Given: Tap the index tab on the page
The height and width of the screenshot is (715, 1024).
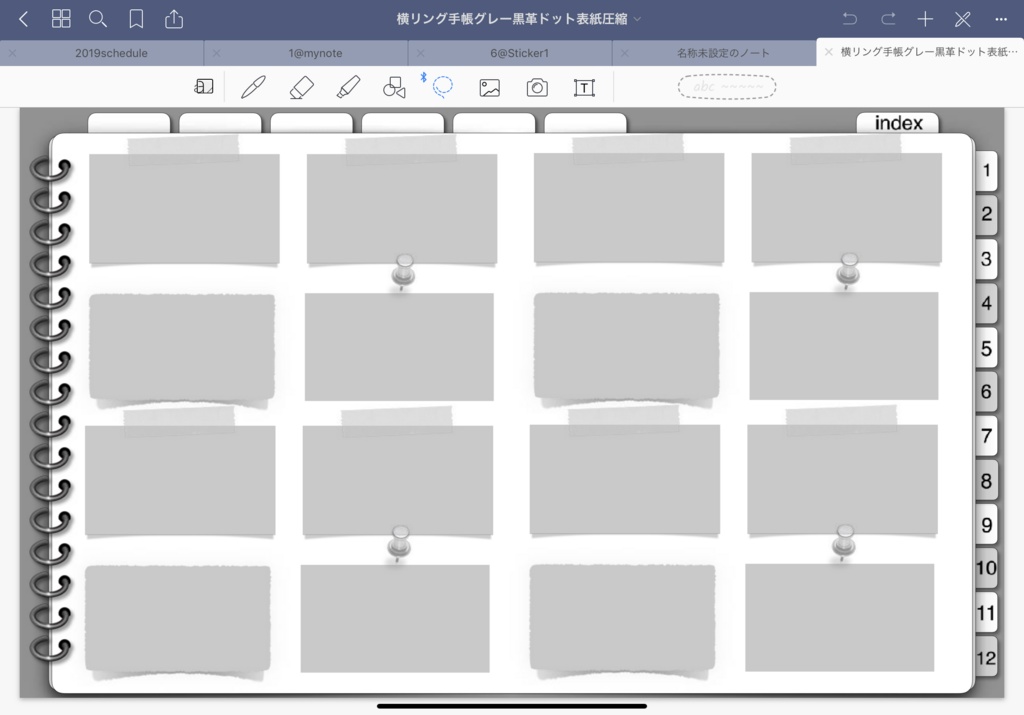Looking at the screenshot, I should (x=897, y=122).
